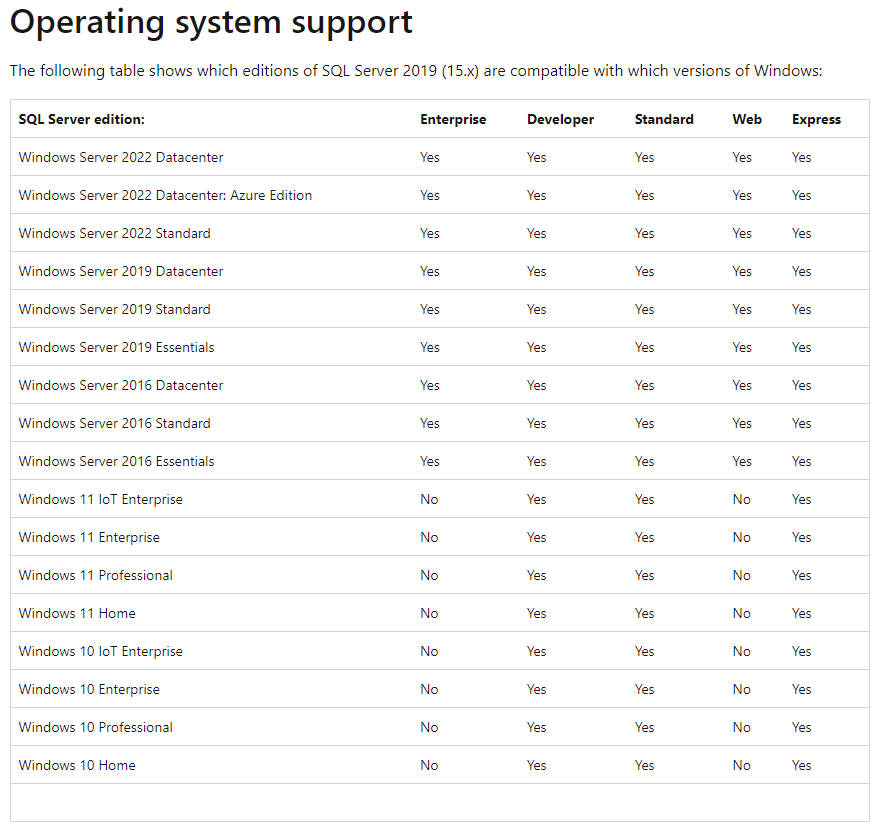The height and width of the screenshot is (827, 876).
Task: Open the Windows 11 Home link
Action: tap(77, 613)
